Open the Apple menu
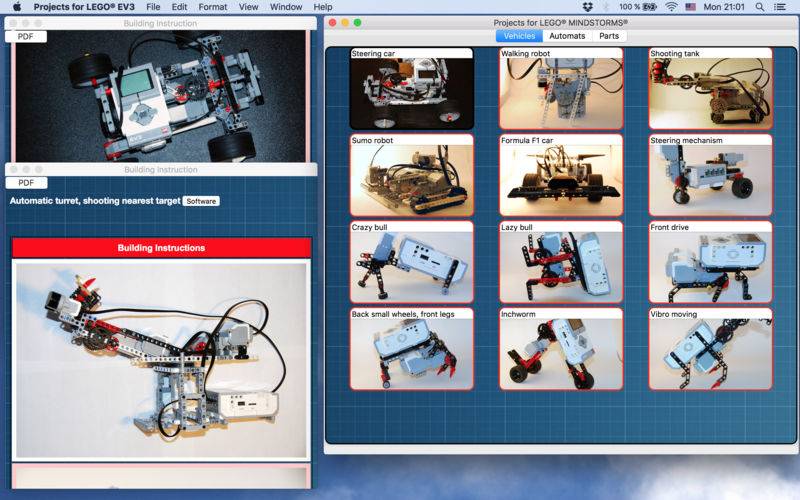The width and height of the screenshot is (800, 500). click(x=17, y=7)
